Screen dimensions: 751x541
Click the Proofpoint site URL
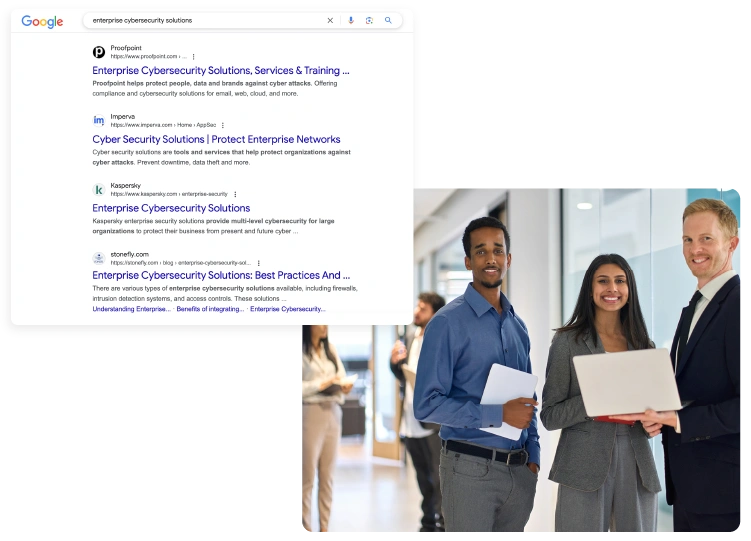click(x=148, y=56)
